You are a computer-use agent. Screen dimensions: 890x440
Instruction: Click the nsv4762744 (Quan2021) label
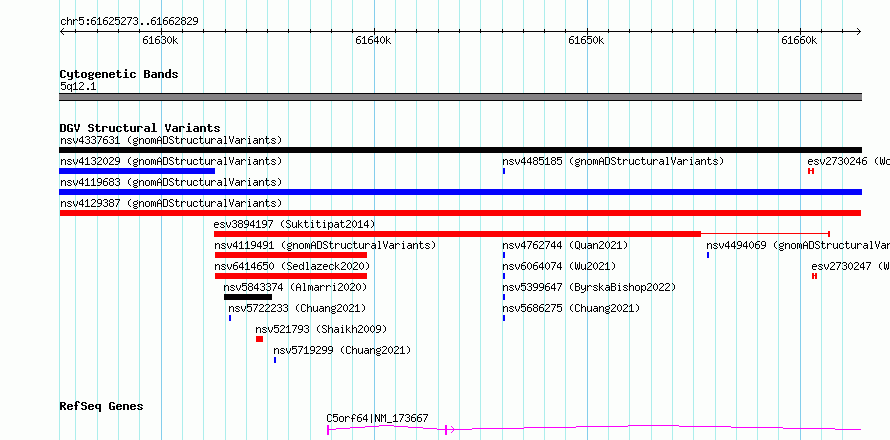tap(565, 245)
